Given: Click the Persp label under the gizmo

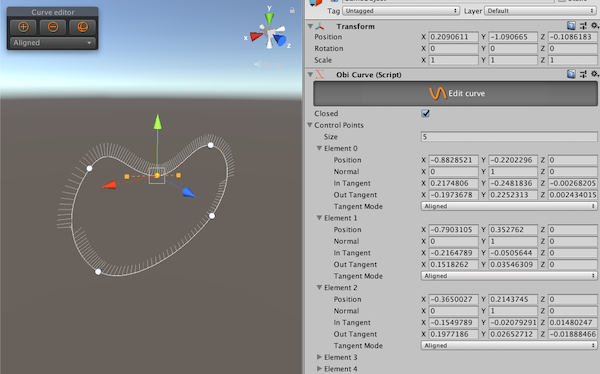Looking at the screenshot, I should click(x=269, y=64).
